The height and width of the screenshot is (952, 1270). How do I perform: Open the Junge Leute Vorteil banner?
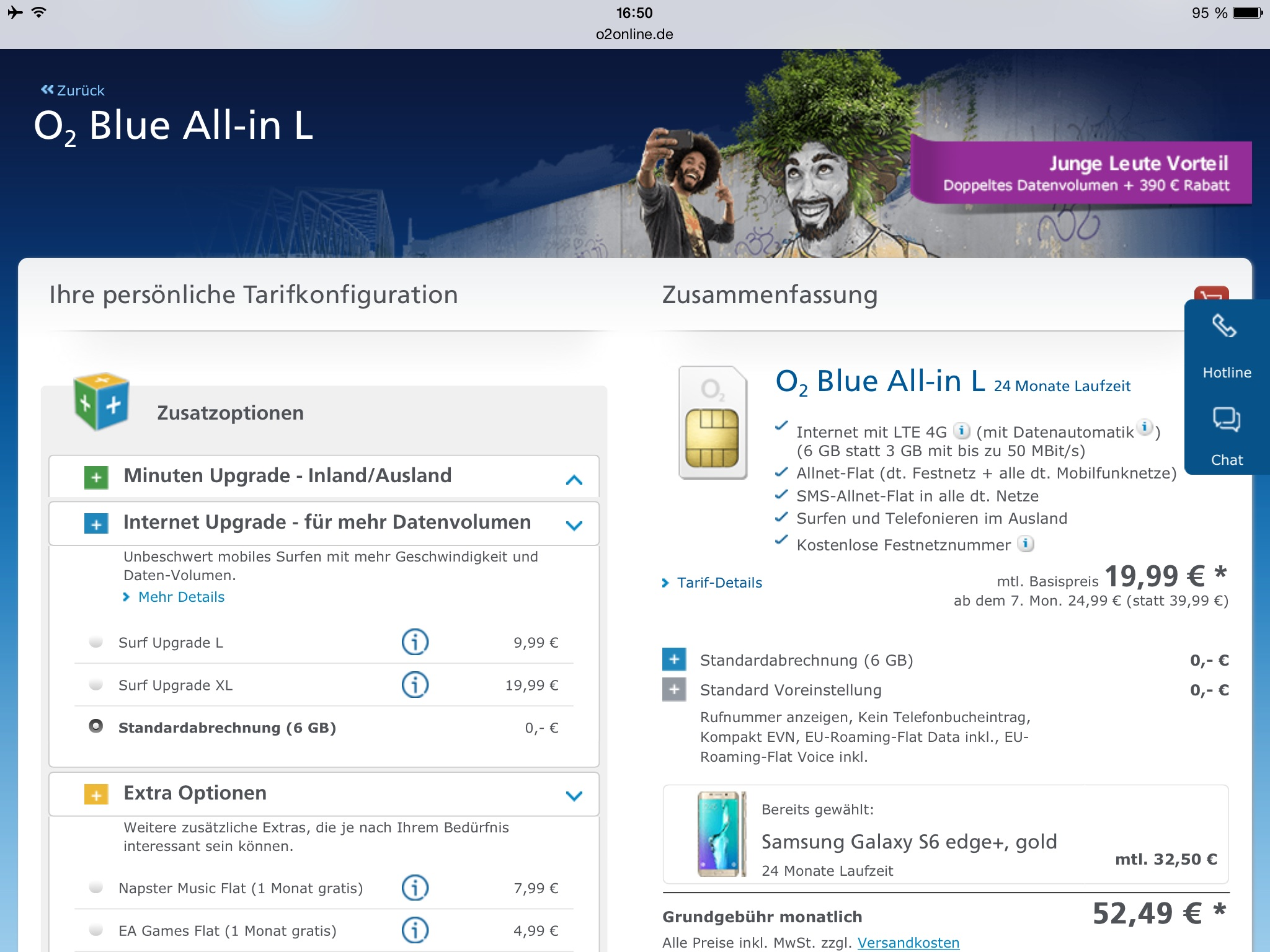pyautogui.click(x=1081, y=173)
